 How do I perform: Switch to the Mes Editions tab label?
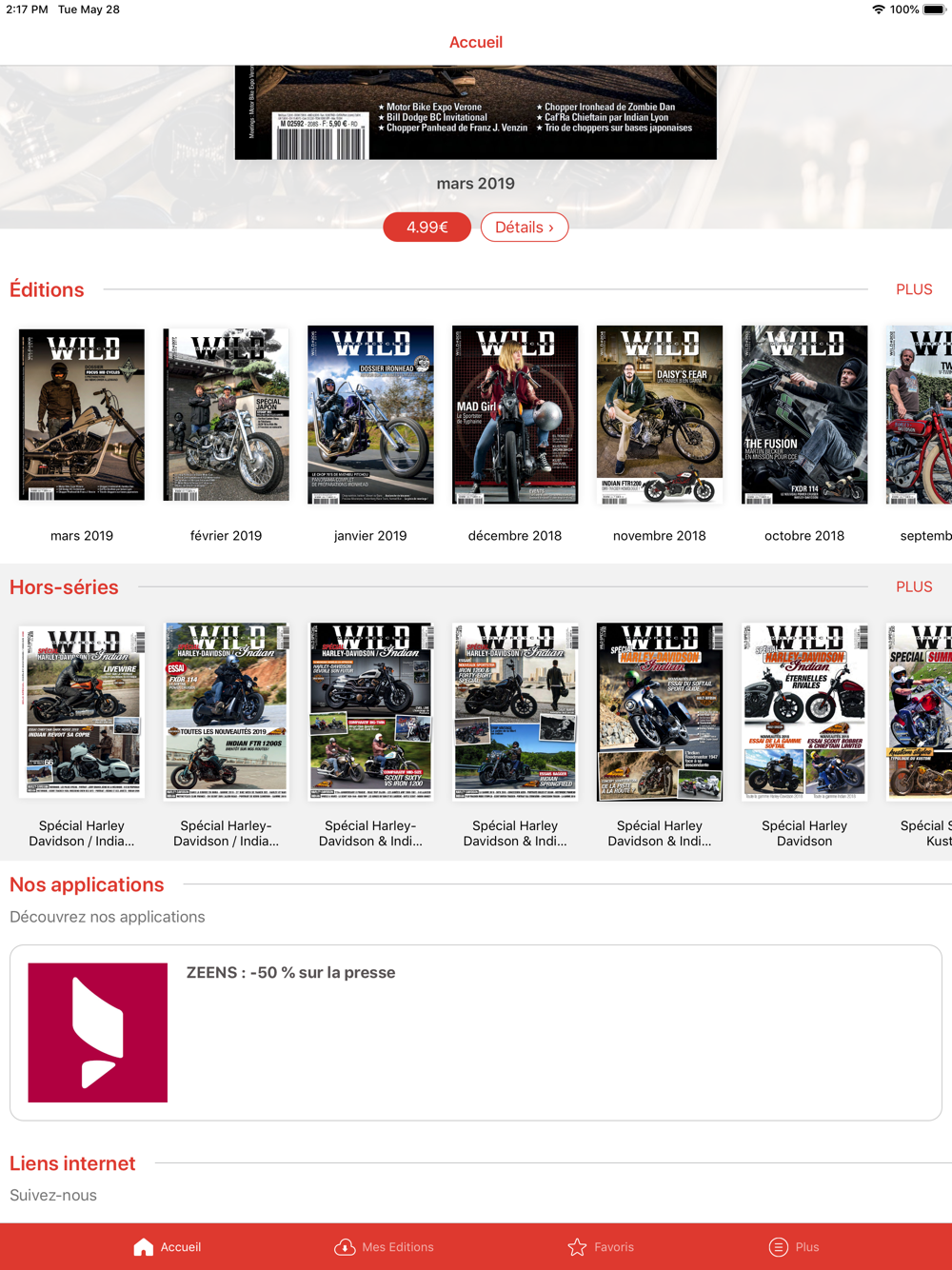click(398, 1247)
